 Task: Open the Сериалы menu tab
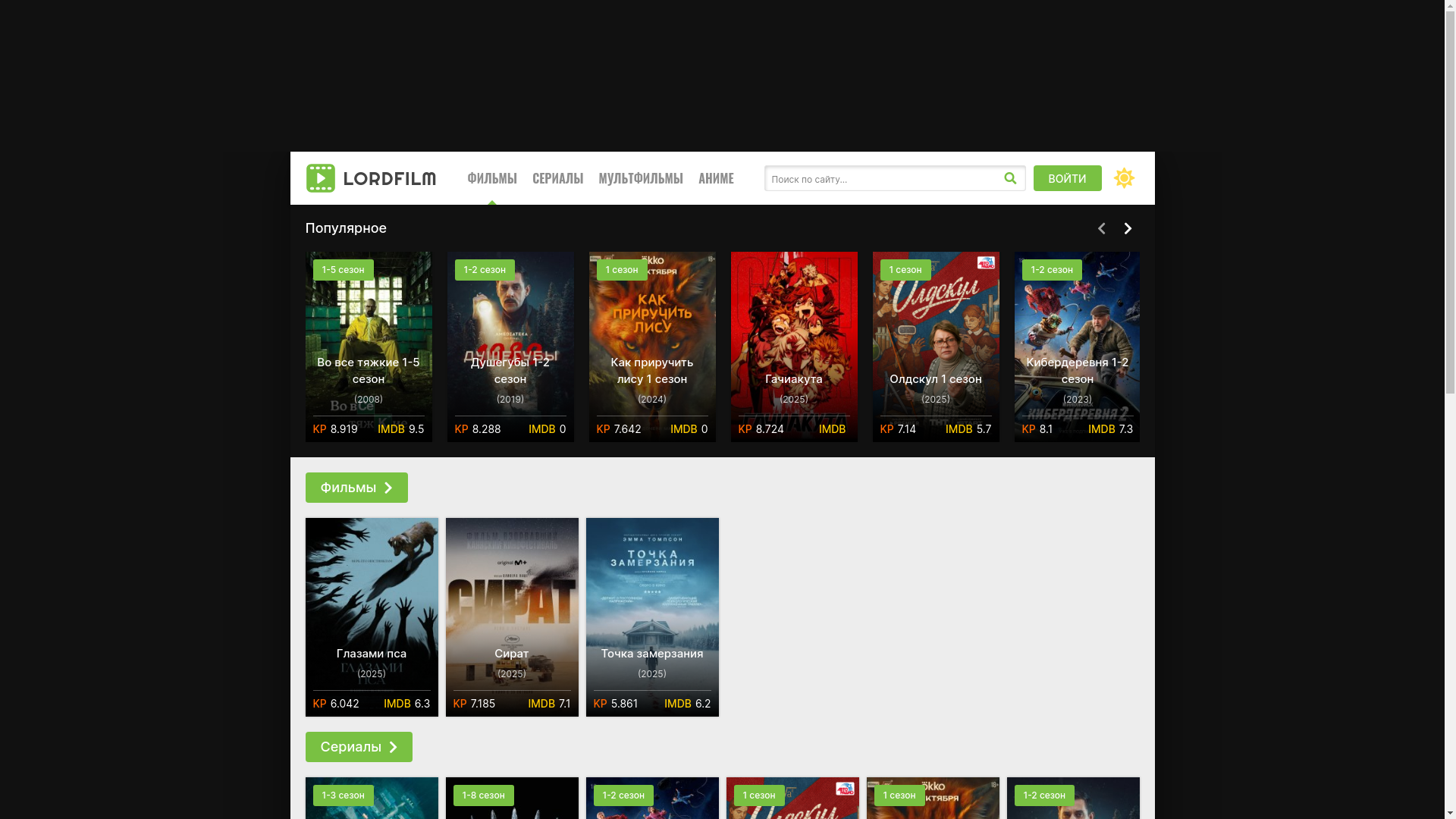[557, 178]
